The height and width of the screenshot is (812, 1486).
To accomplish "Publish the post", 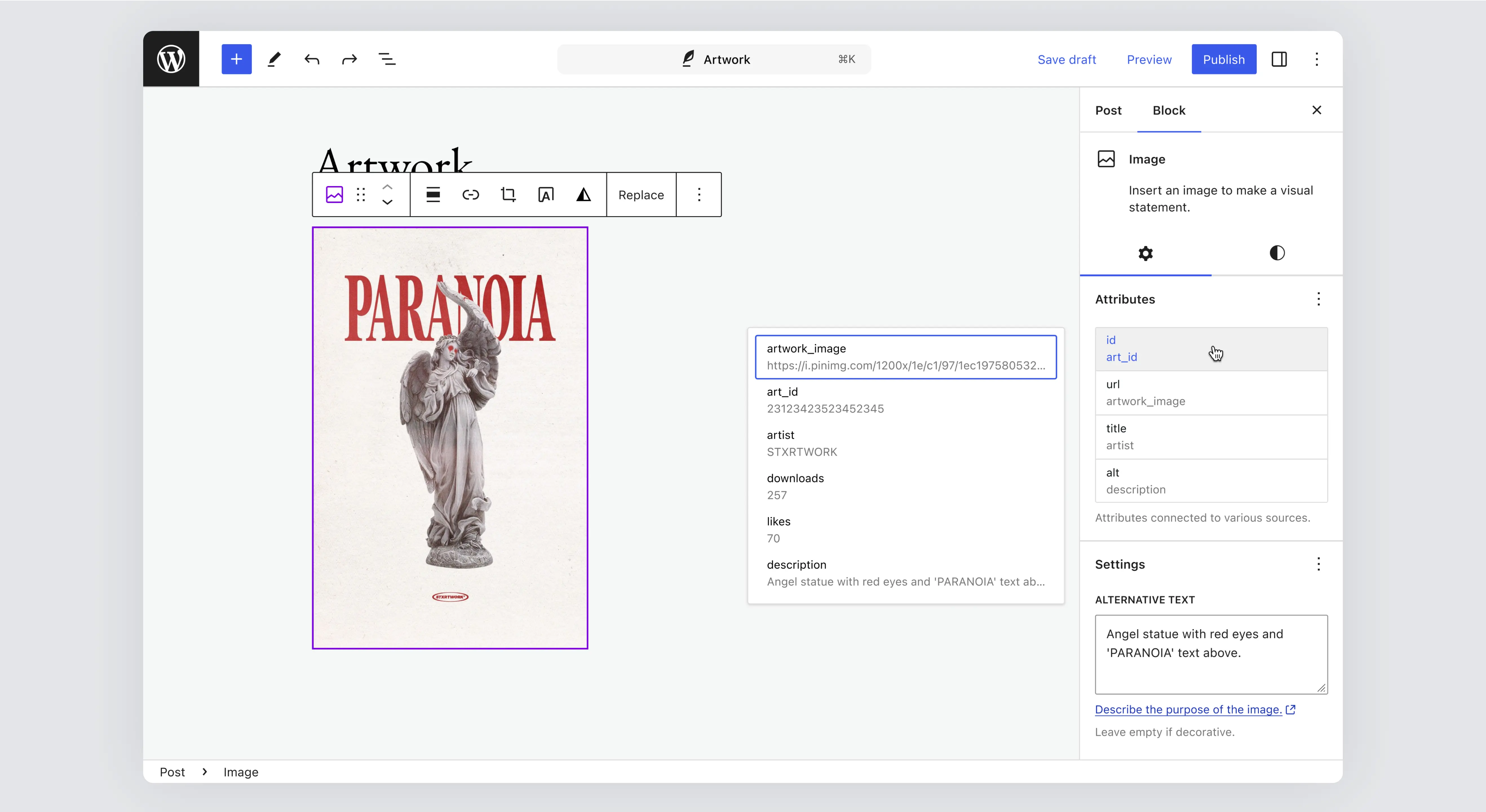I will pyautogui.click(x=1224, y=59).
